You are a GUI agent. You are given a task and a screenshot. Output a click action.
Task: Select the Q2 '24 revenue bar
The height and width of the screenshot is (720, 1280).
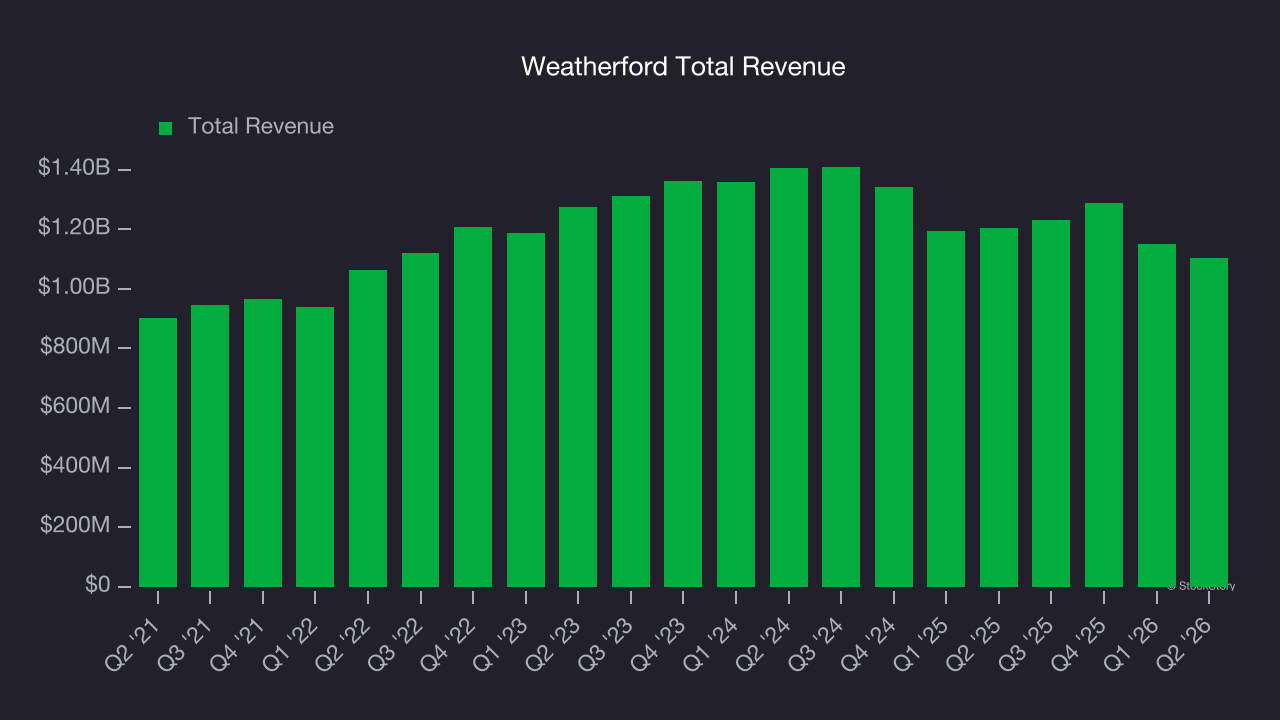[789, 377]
